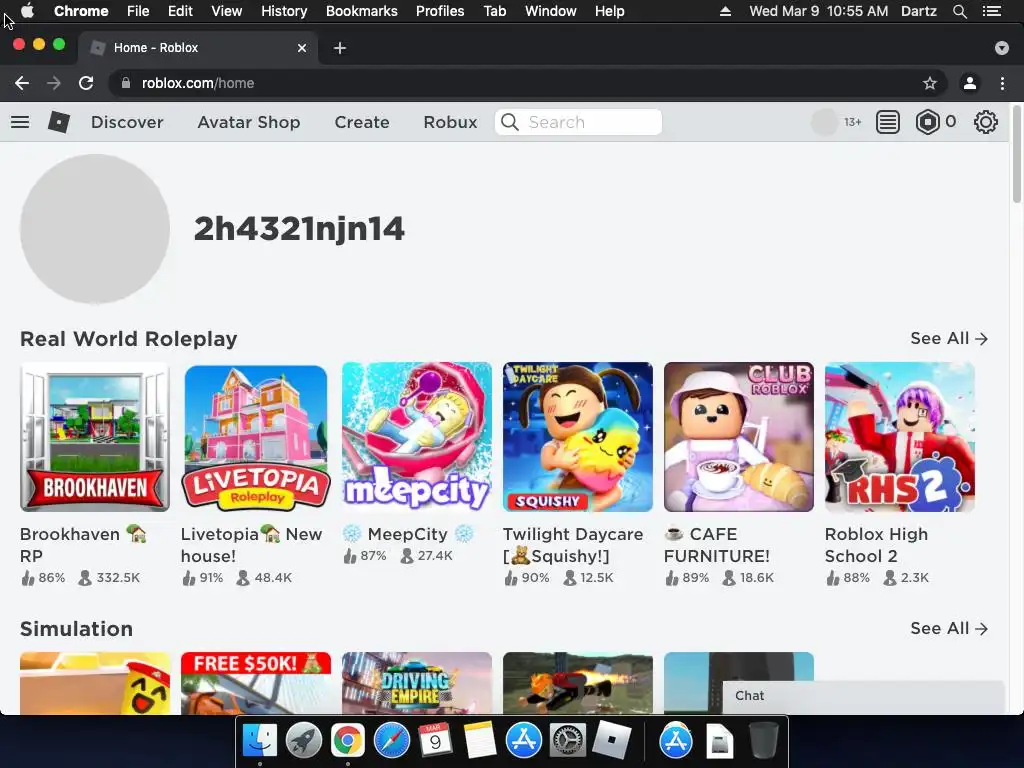Open Calendar from the dock
Image resolution: width=1024 pixels, height=768 pixels.
coord(435,741)
